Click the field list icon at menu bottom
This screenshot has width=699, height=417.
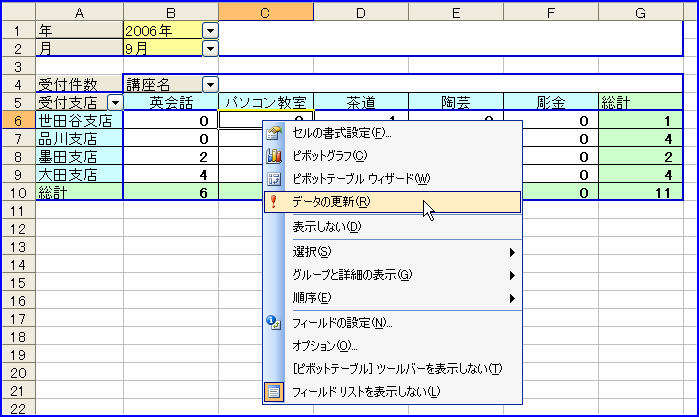[x=275, y=391]
